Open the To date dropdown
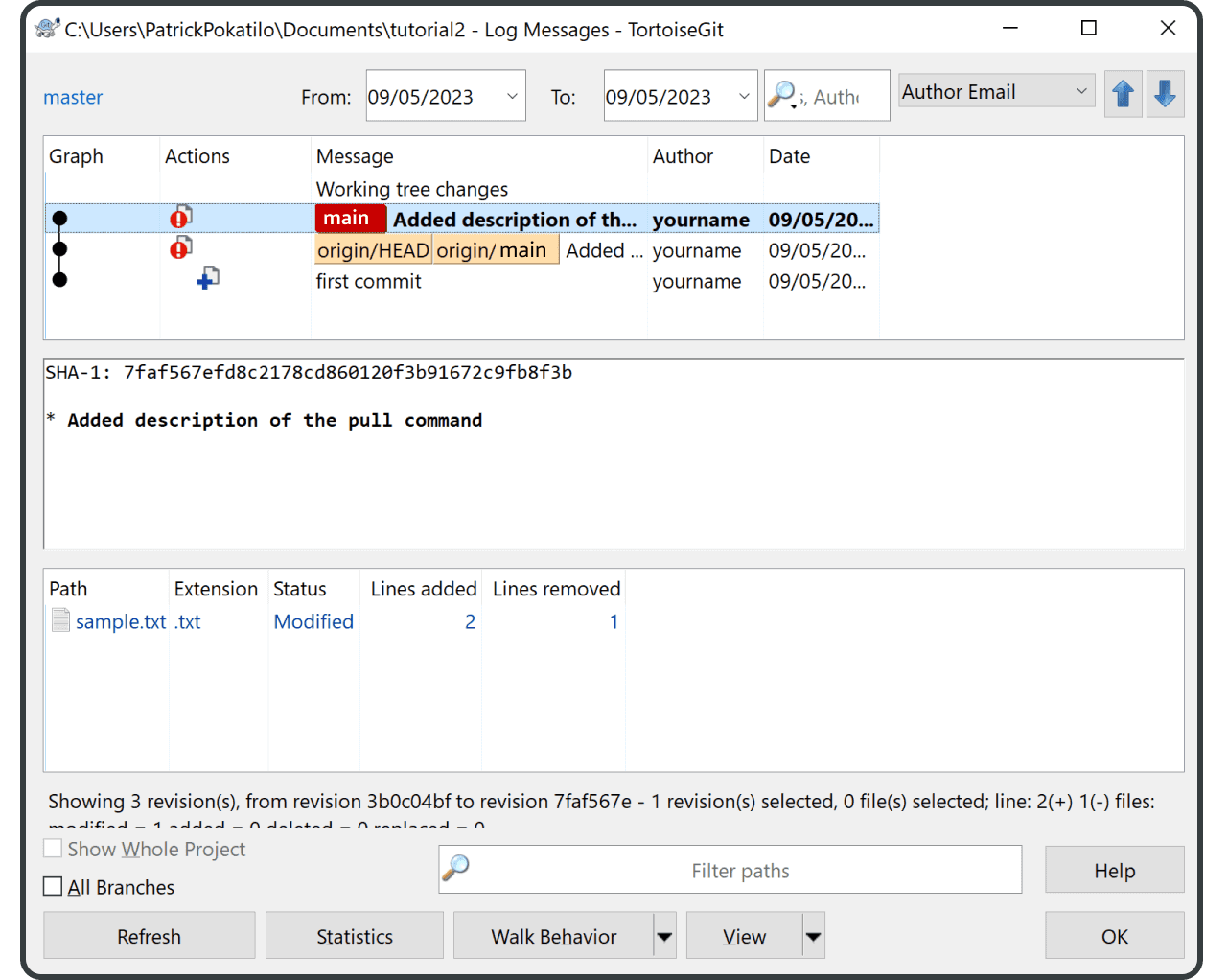 (x=745, y=95)
